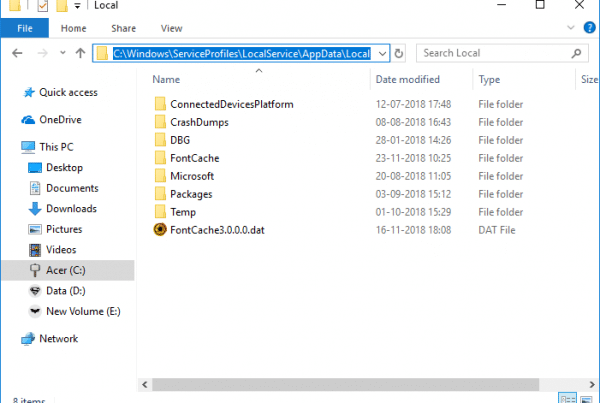Viewport: 600px width, 403px height.
Task: Open Desktop in navigation pane
Action: point(64,168)
